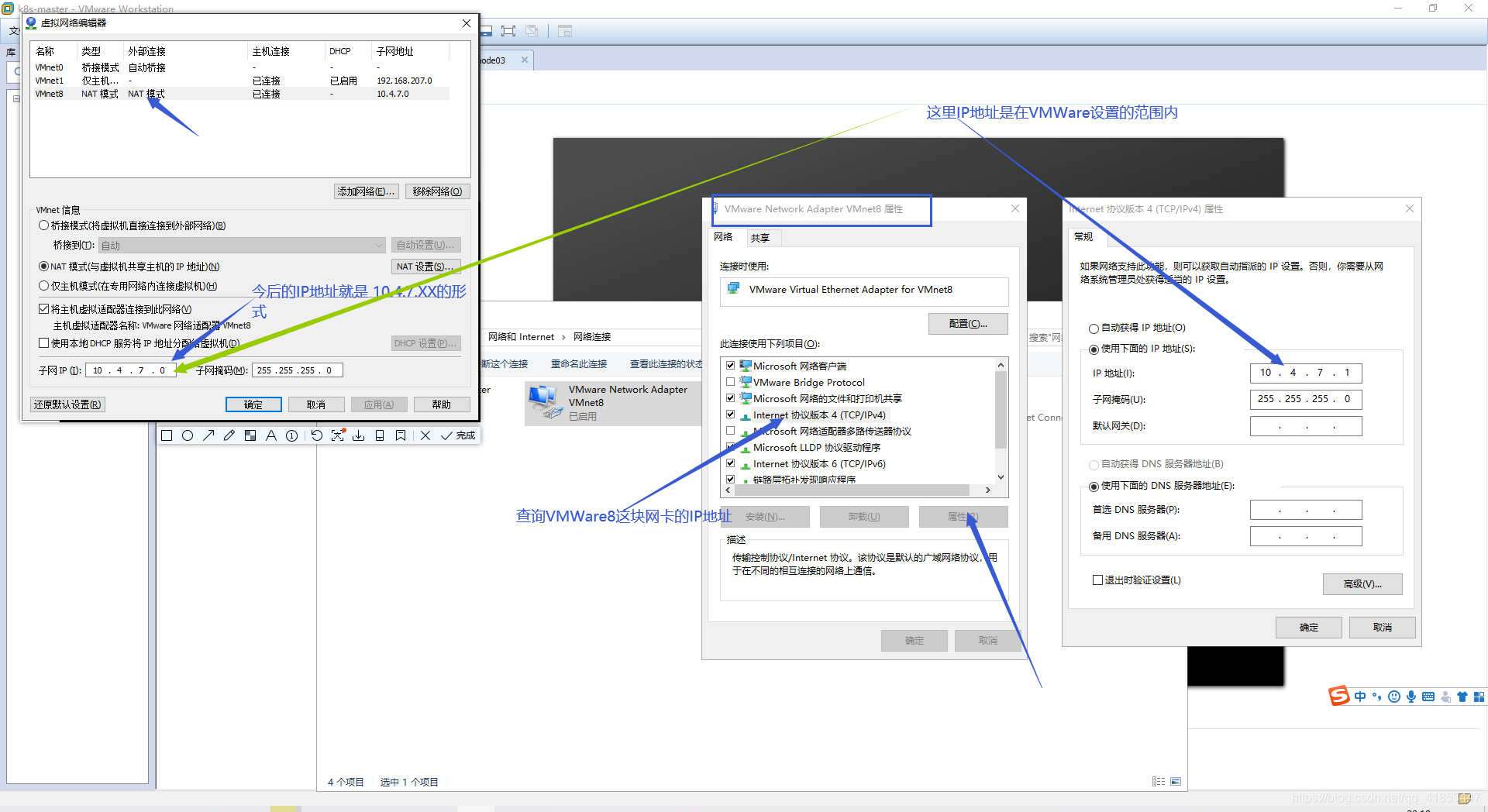Select the ellipse annotation tool
Image resolution: width=1488 pixels, height=812 pixels.
tap(188, 435)
